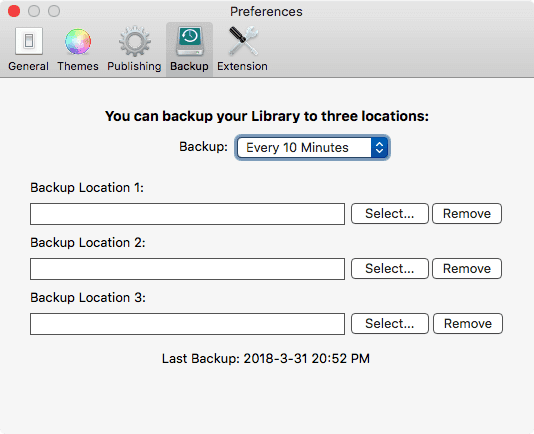Screen dimensions: 534x434
Task: Choose a folder with Select for Backup Location 1
Action: 390,214
